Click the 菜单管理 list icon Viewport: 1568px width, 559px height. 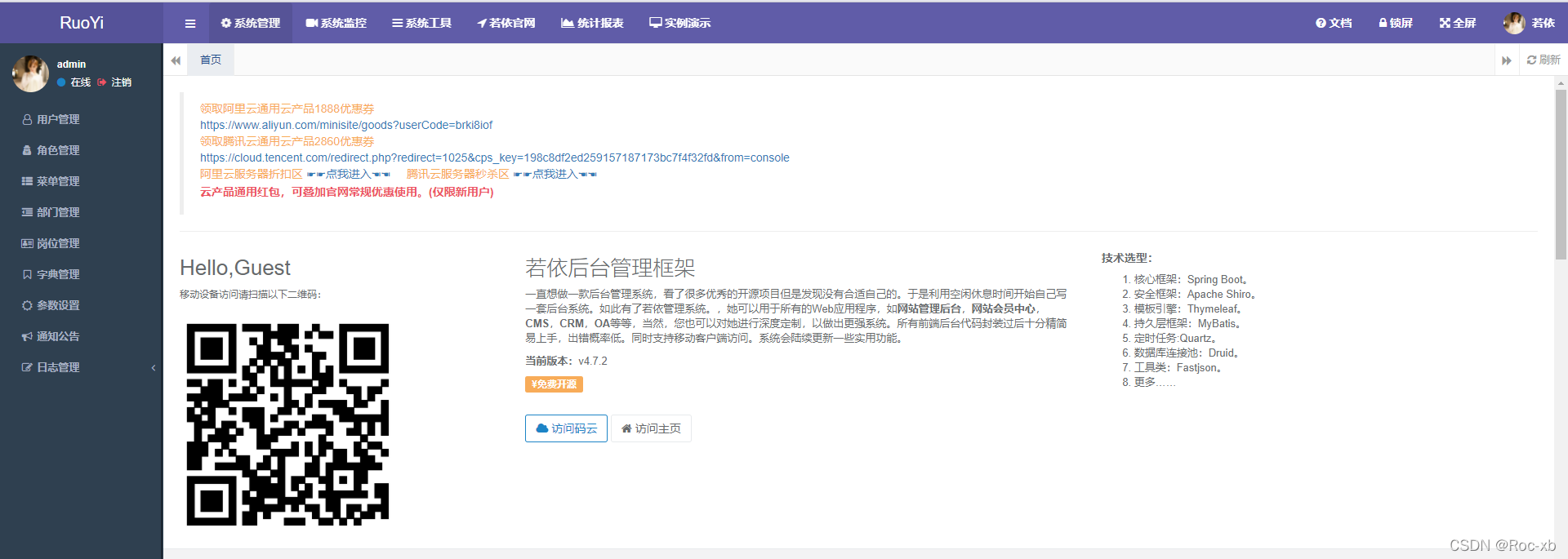27,181
